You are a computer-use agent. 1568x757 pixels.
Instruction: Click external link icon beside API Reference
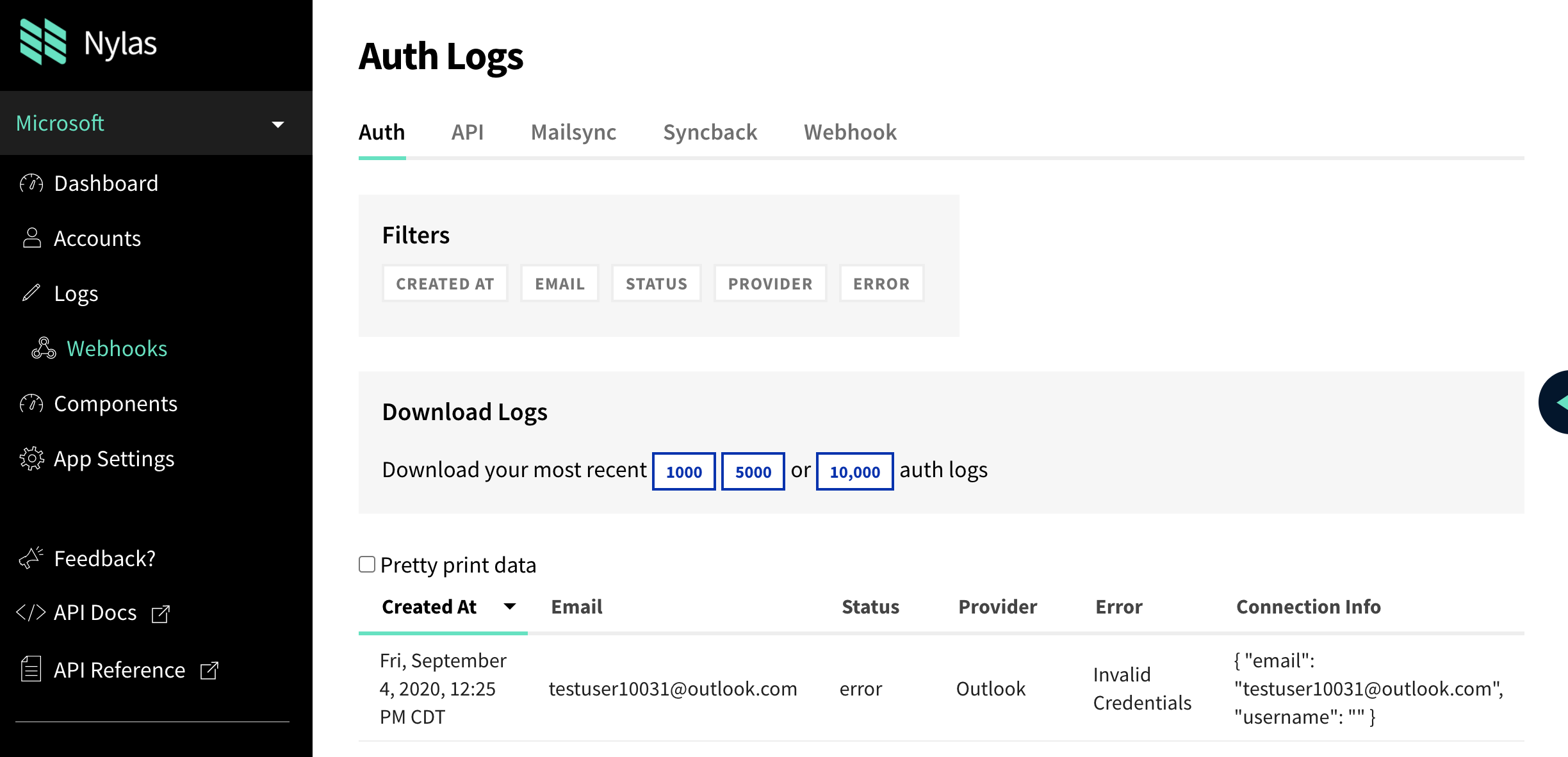point(209,671)
